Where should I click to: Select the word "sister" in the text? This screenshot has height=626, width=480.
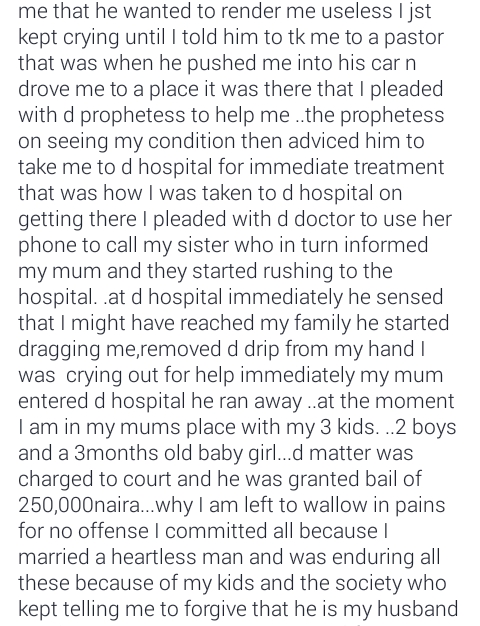click(202, 245)
